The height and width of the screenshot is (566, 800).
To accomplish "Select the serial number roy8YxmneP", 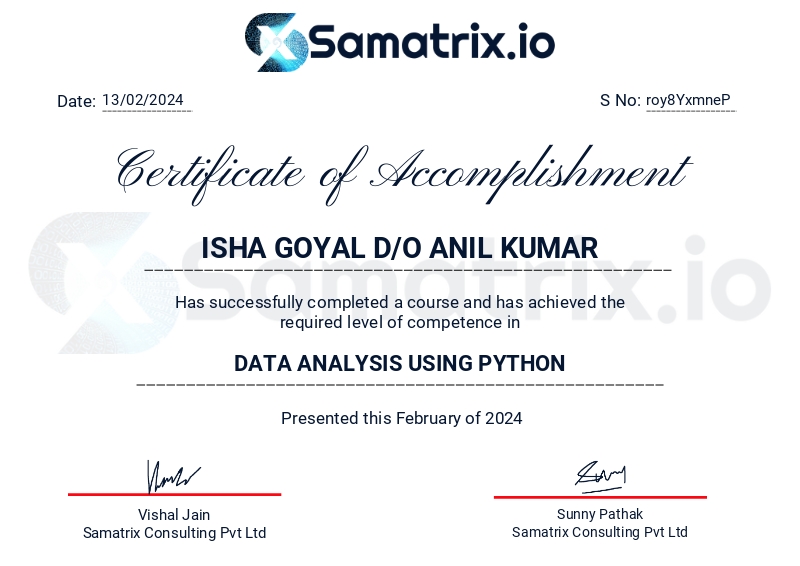I will tap(688, 100).
